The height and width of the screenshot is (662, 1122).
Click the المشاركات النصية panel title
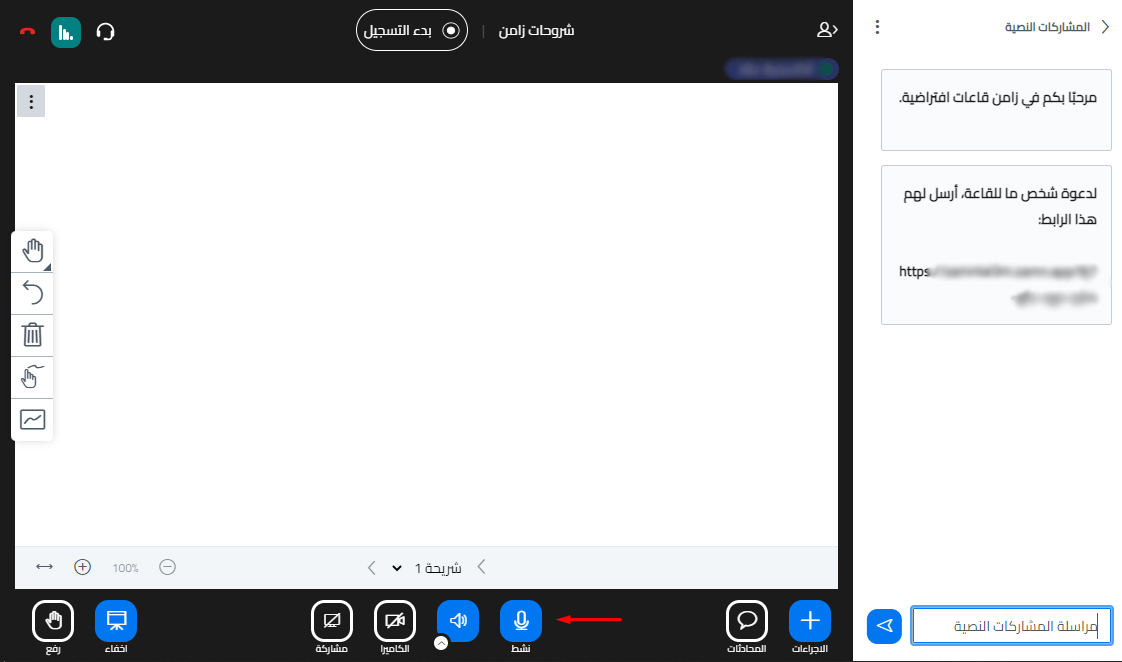click(1048, 27)
